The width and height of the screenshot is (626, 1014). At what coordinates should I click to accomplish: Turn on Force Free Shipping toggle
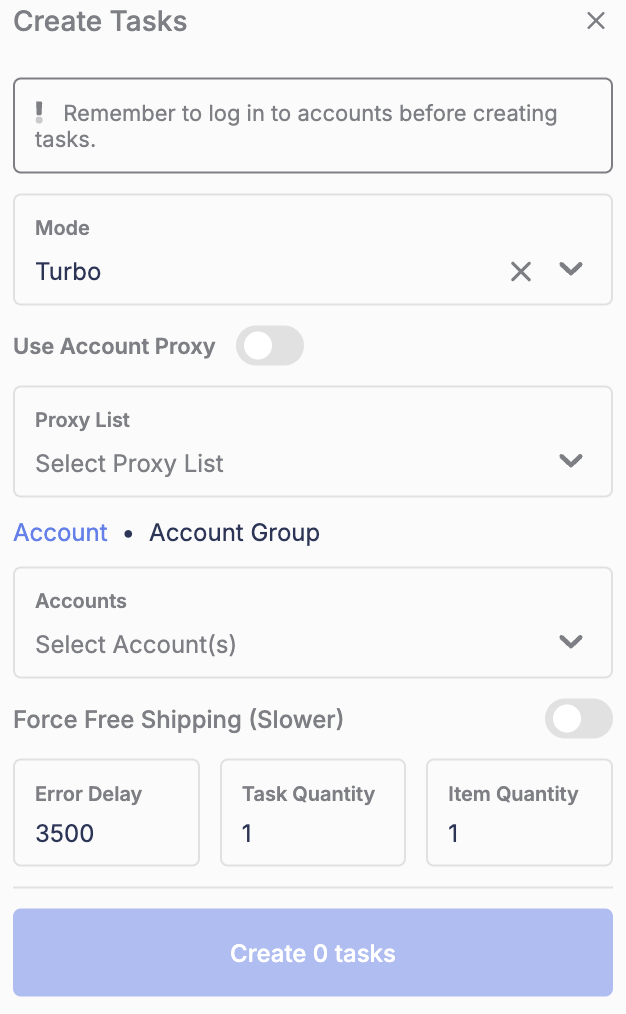(578, 719)
